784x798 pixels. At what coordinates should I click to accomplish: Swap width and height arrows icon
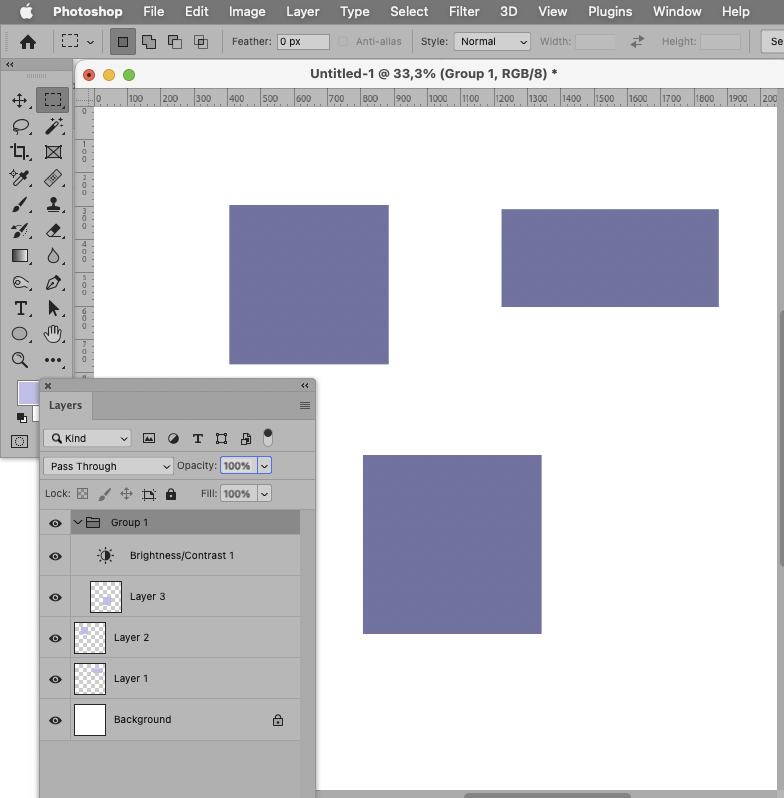tap(637, 41)
